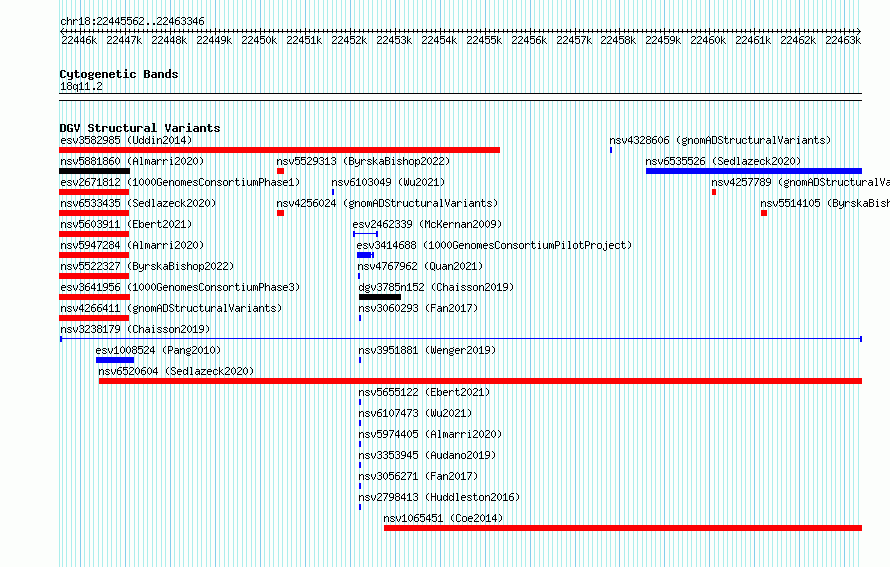Click the 22463k ruler tick label

tap(843, 40)
